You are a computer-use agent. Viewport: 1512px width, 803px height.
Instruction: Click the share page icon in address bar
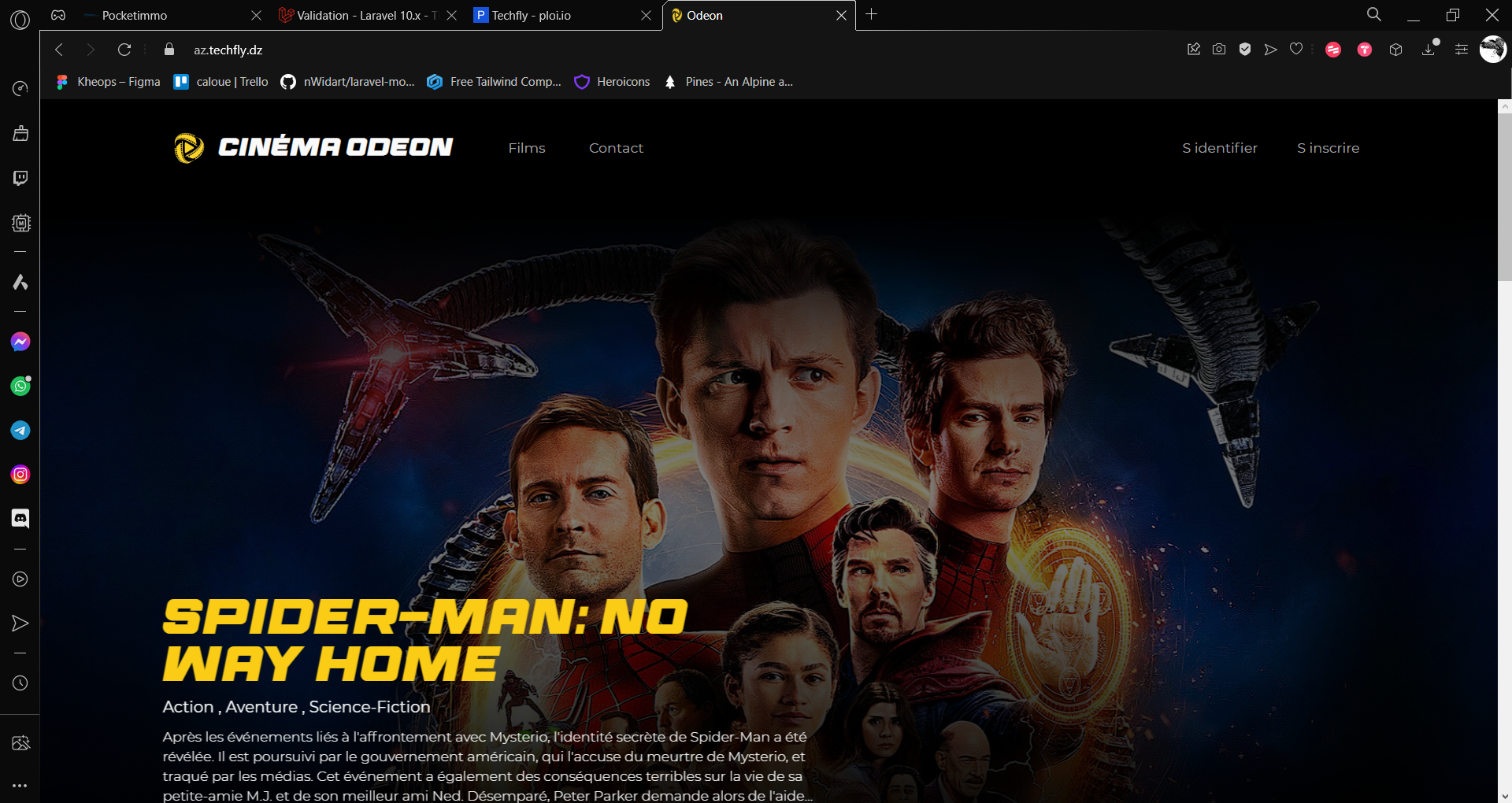(x=1194, y=50)
